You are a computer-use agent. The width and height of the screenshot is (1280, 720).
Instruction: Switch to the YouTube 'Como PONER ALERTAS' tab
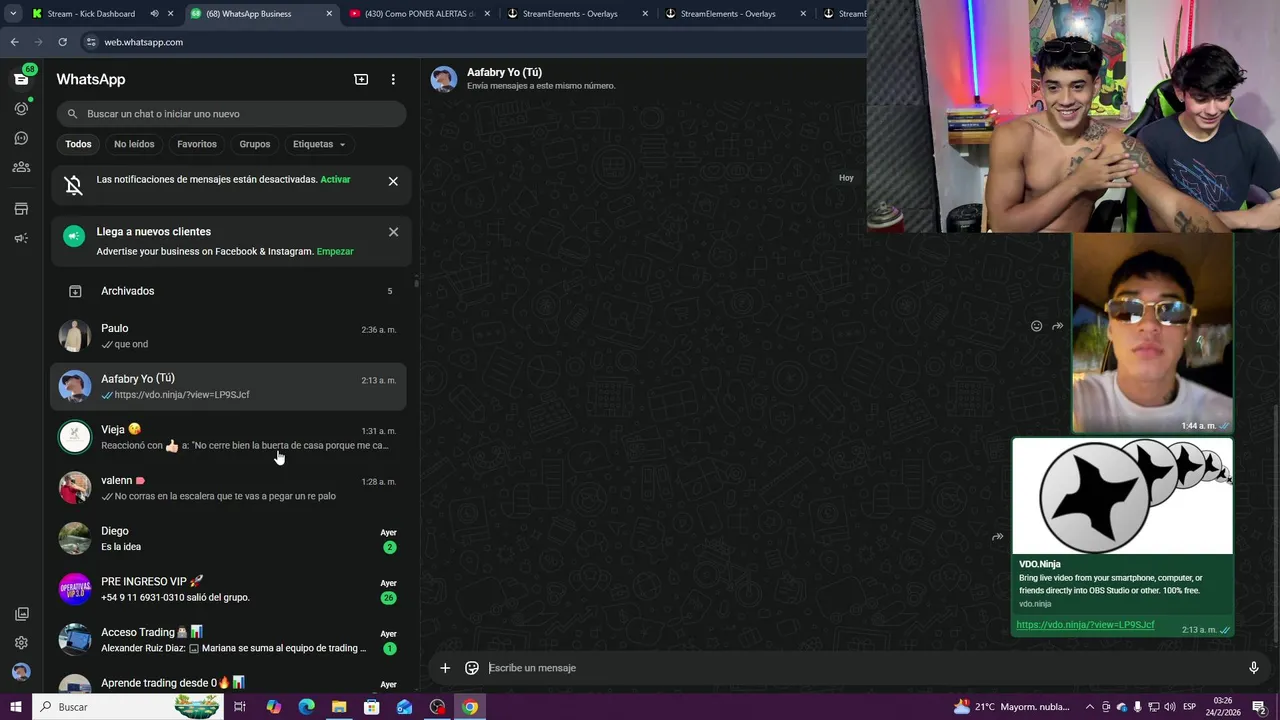click(x=418, y=14)
